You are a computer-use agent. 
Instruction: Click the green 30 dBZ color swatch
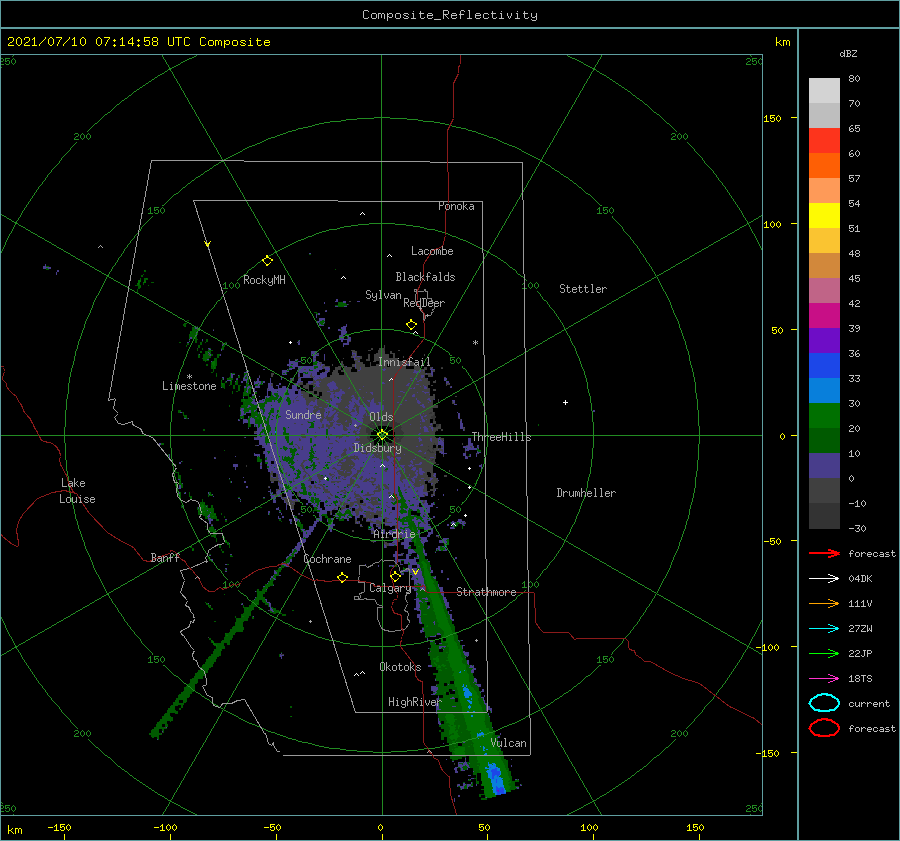pos(824,415)
